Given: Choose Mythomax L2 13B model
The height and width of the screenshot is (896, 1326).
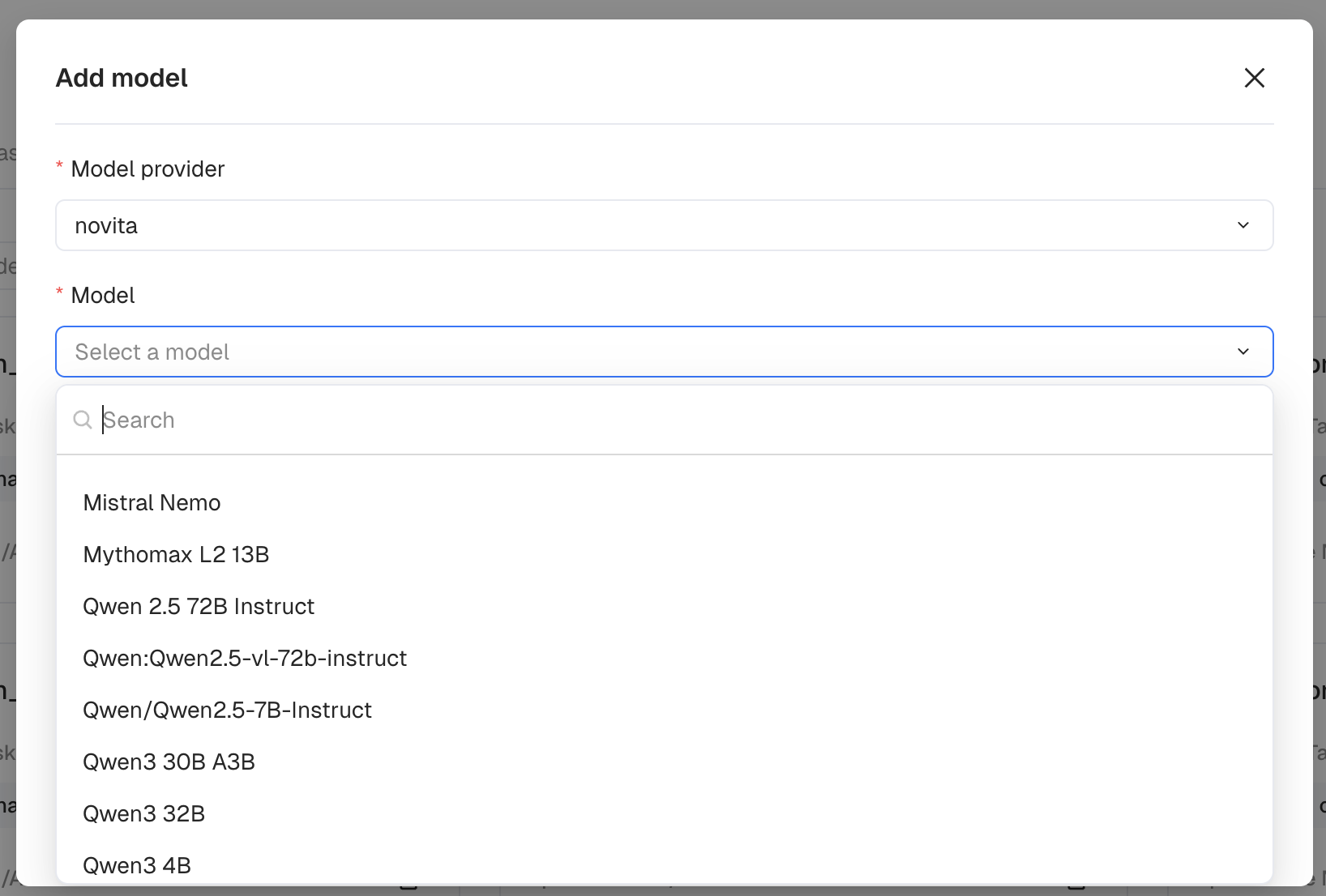Looking at the screenshot, I should point(664,555).
